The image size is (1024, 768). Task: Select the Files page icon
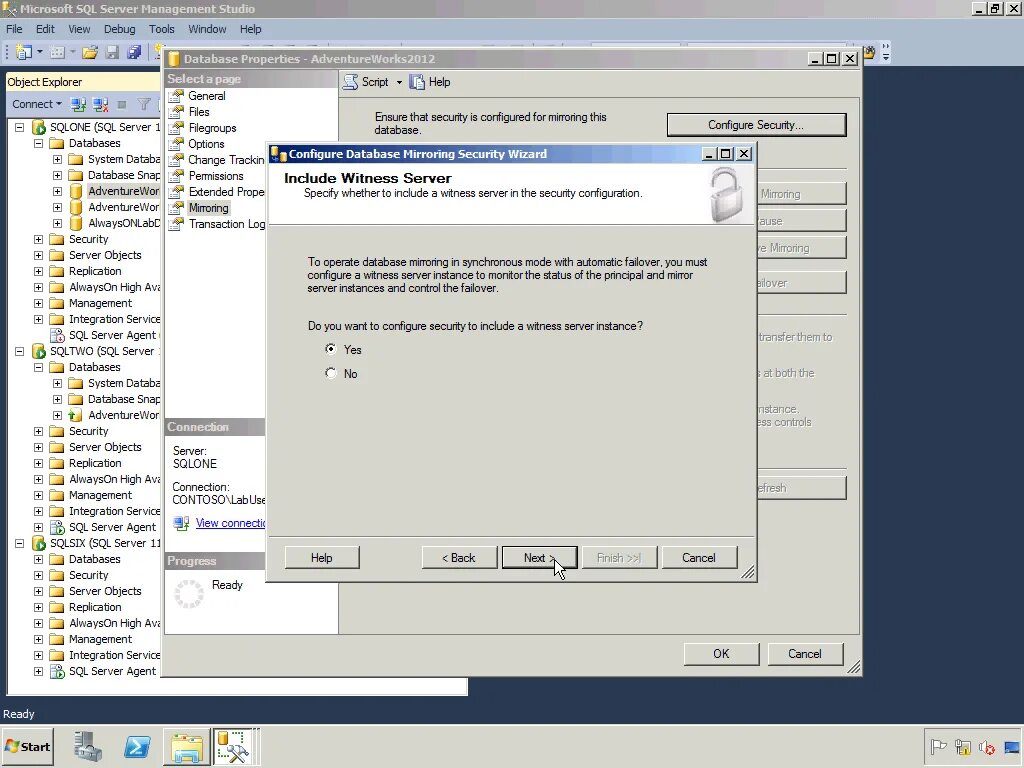pyautogui.click(x=176, y=112)
